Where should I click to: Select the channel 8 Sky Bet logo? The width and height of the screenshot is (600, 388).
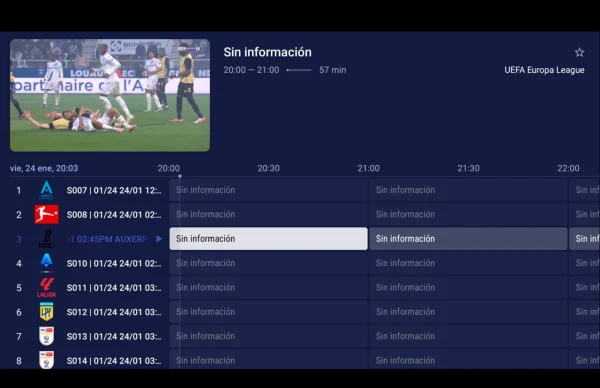click(46, 360)
